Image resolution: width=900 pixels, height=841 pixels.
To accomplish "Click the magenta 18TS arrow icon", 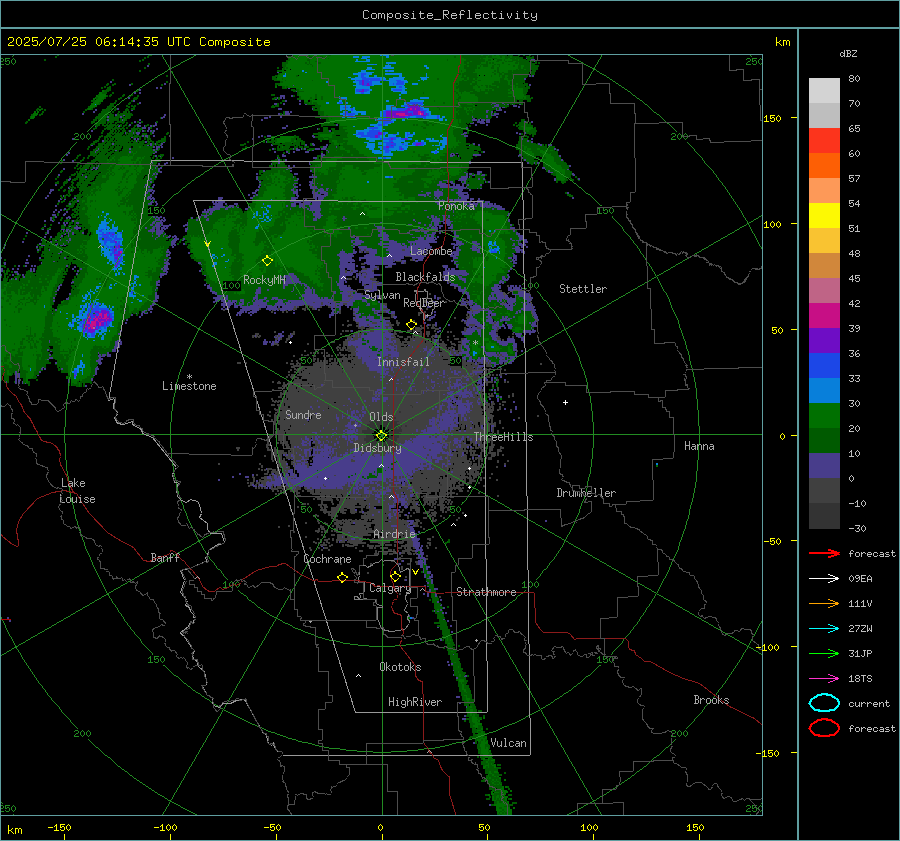I will [x=824, y=679].
